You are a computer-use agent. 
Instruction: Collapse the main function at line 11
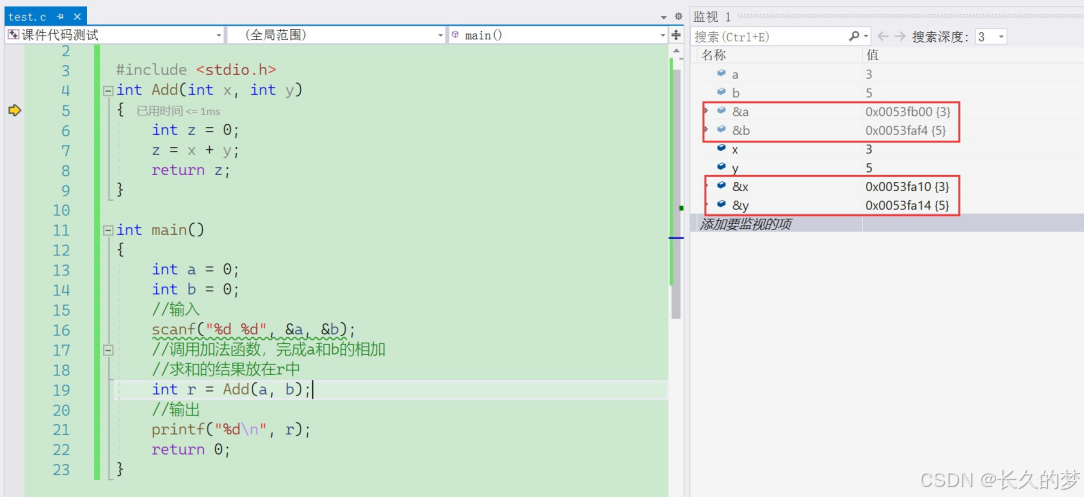[x=107, y=230]
